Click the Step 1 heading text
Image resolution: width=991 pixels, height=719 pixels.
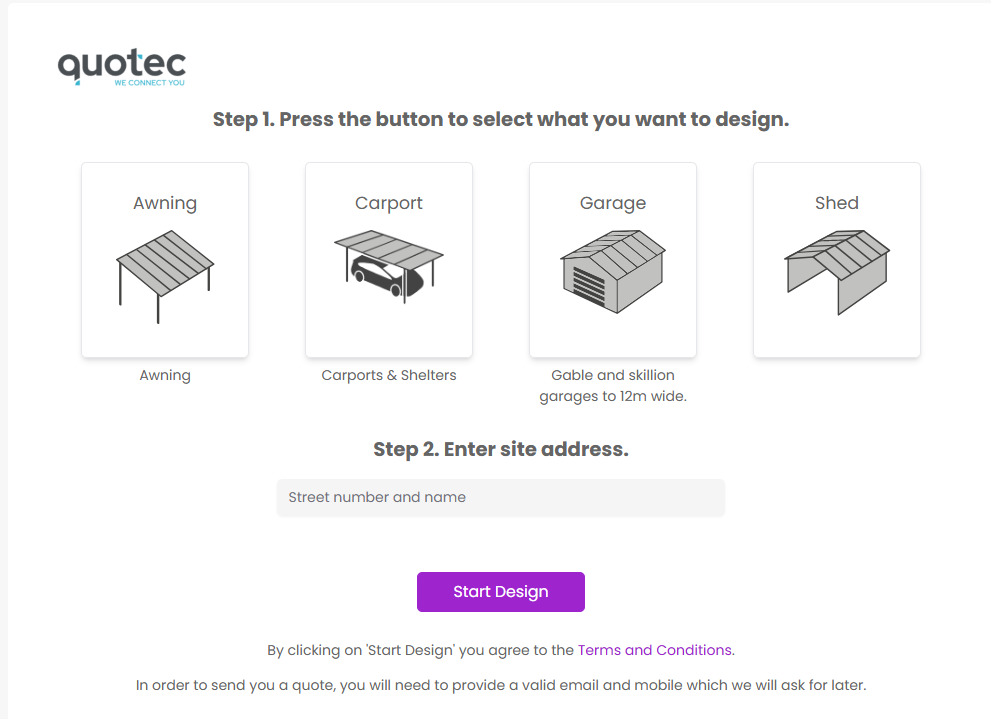pos(501,119)
